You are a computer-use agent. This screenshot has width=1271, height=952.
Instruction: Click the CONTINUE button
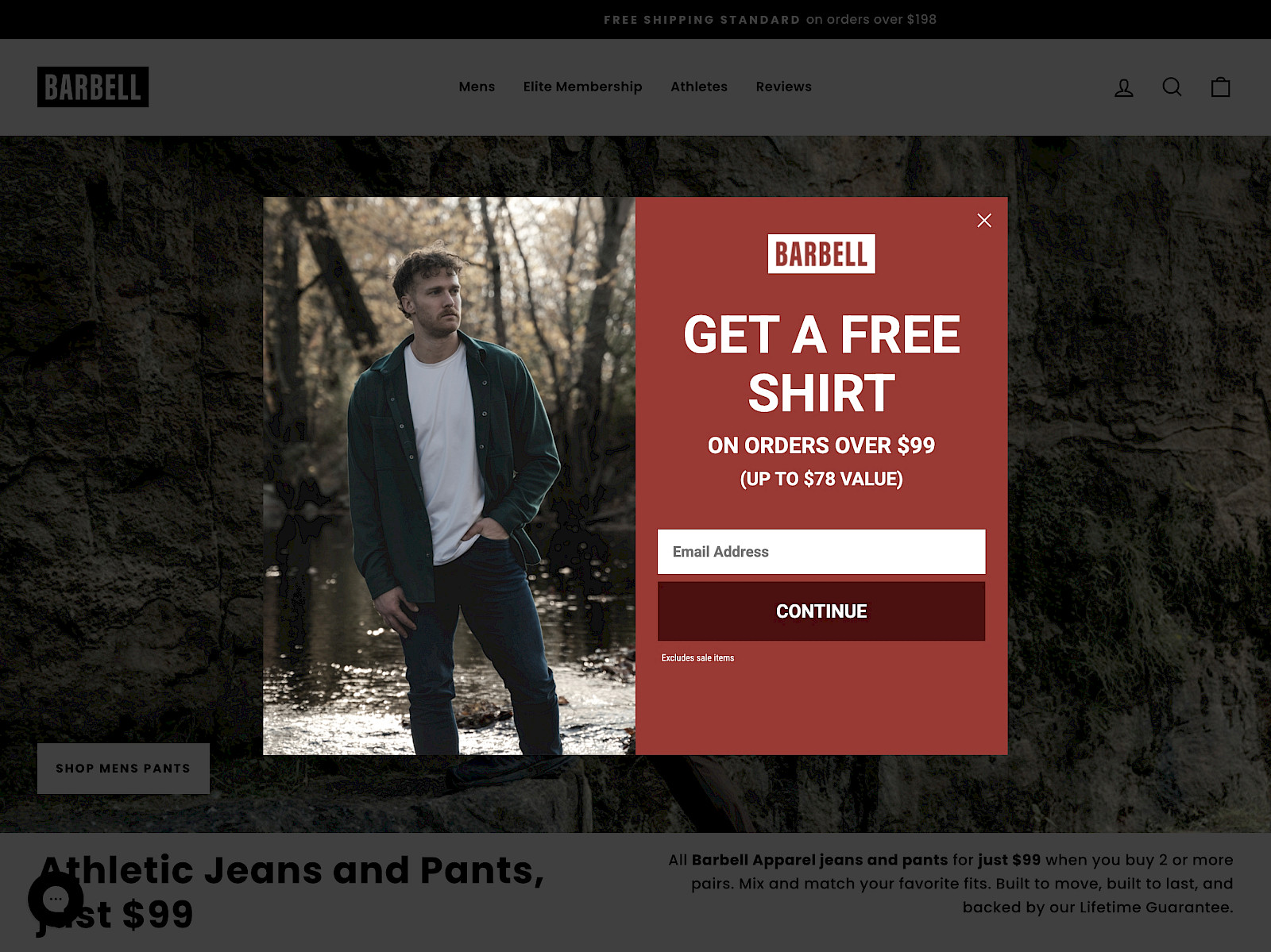[x=821, y=611]
